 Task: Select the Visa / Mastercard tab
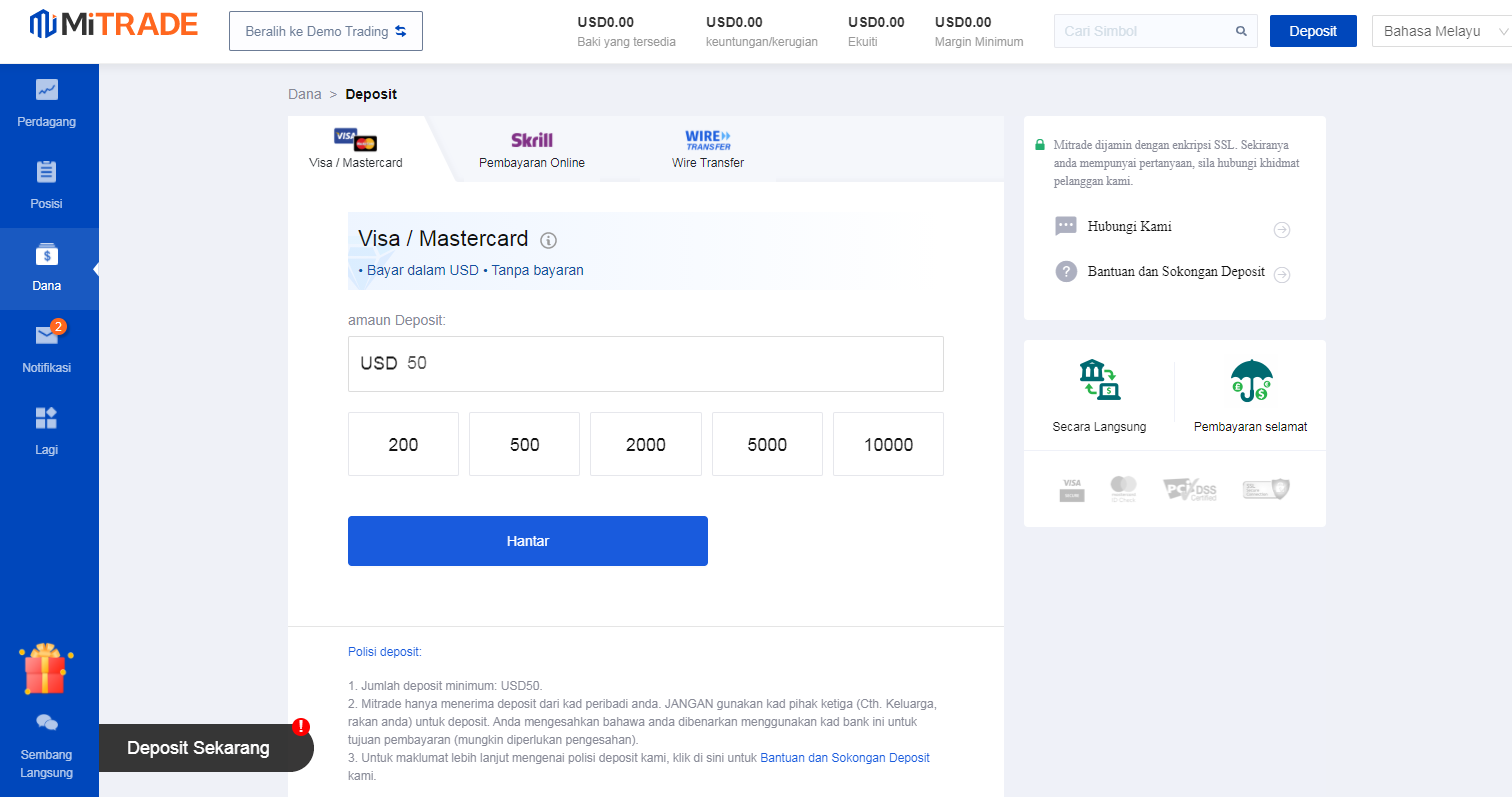tap(356, 149)
